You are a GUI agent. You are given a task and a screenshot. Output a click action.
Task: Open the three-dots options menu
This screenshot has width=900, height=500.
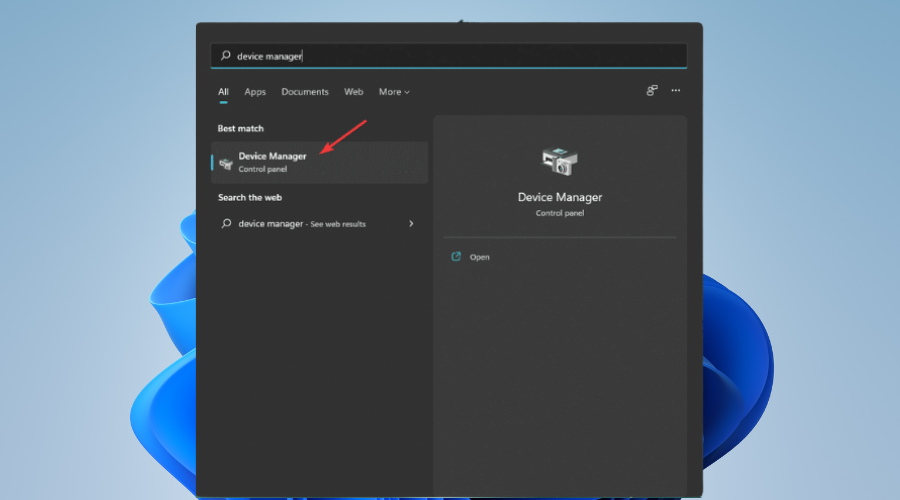tap(676, 91)
